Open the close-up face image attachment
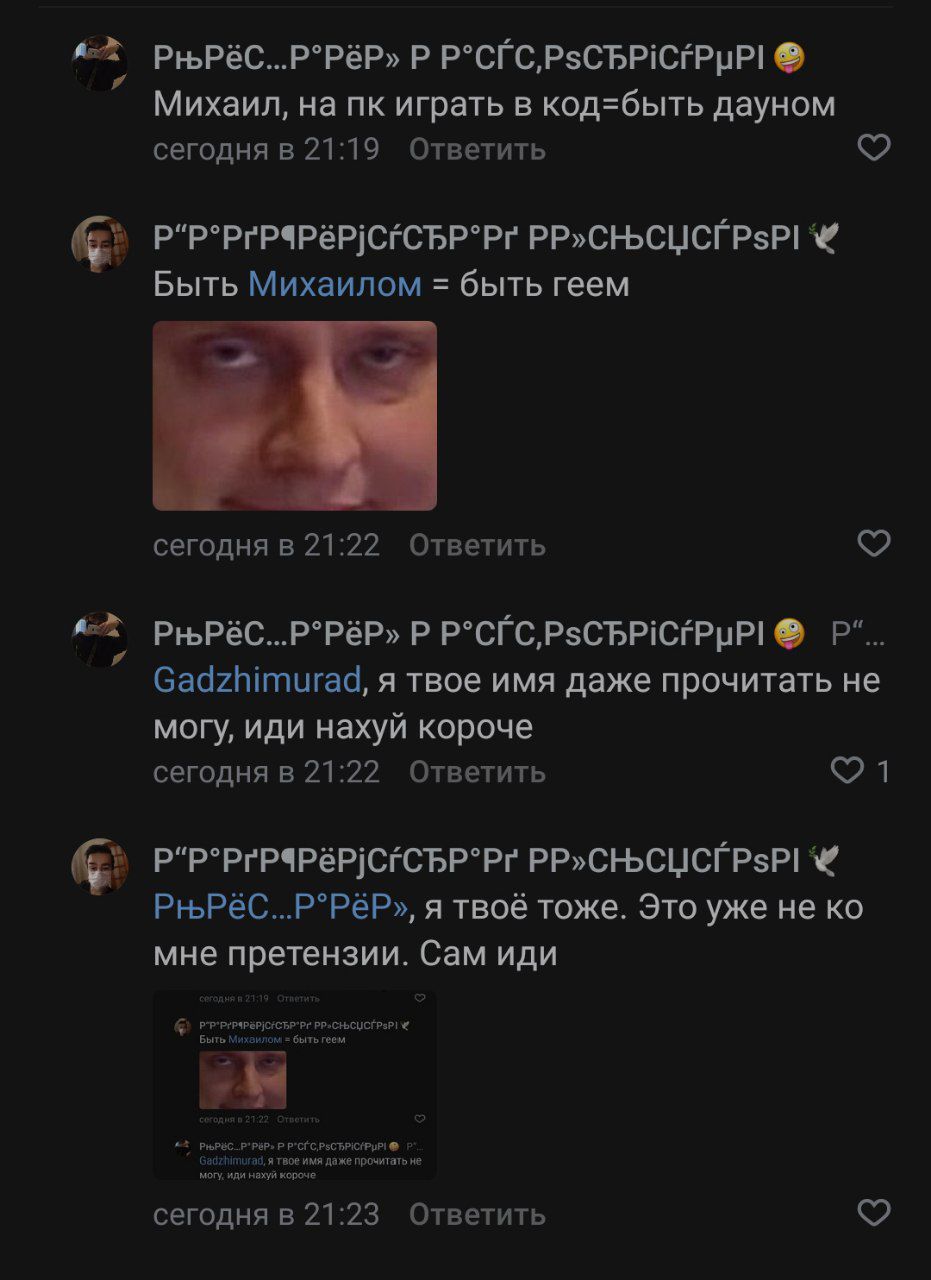931x1280 pixels. [294, 416]
